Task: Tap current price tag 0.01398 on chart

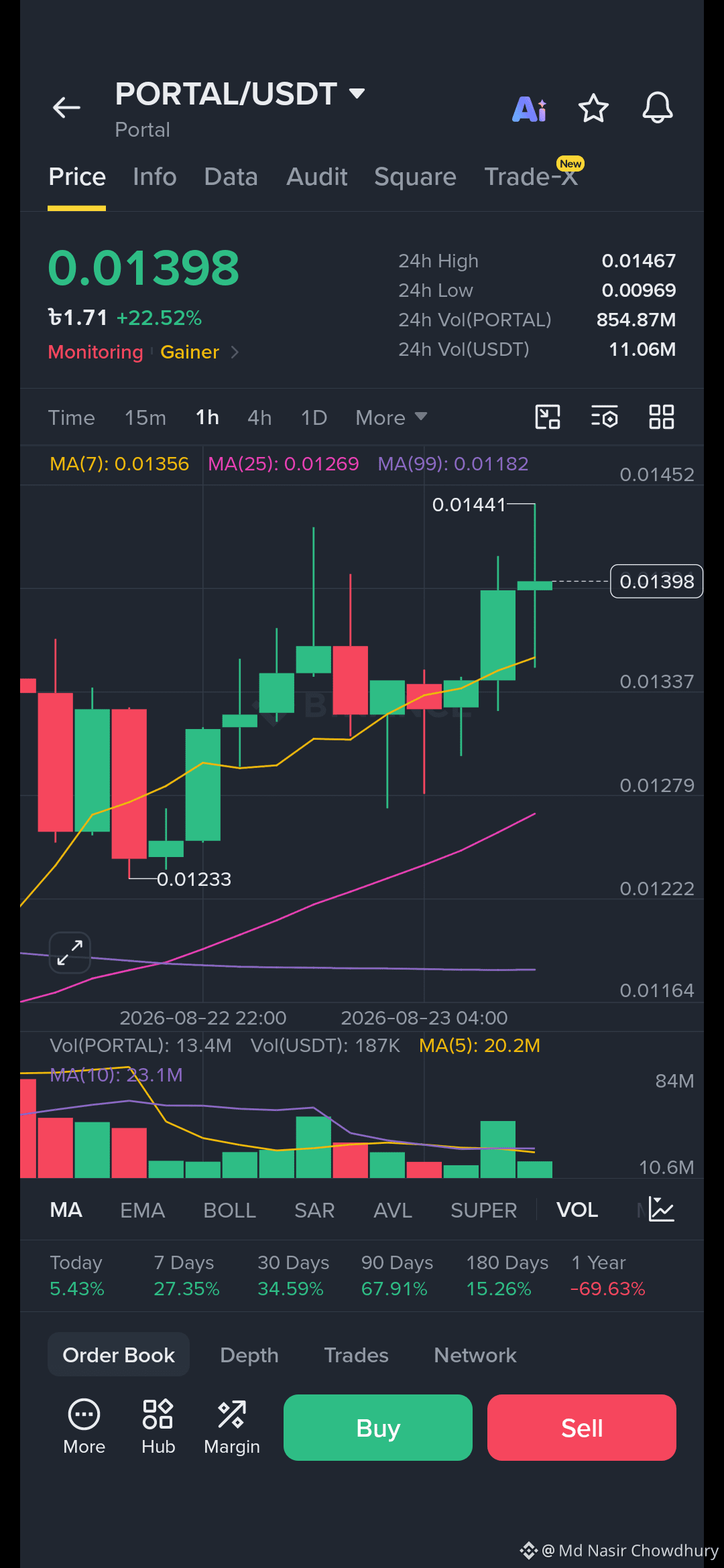Action: coord(657,581)
